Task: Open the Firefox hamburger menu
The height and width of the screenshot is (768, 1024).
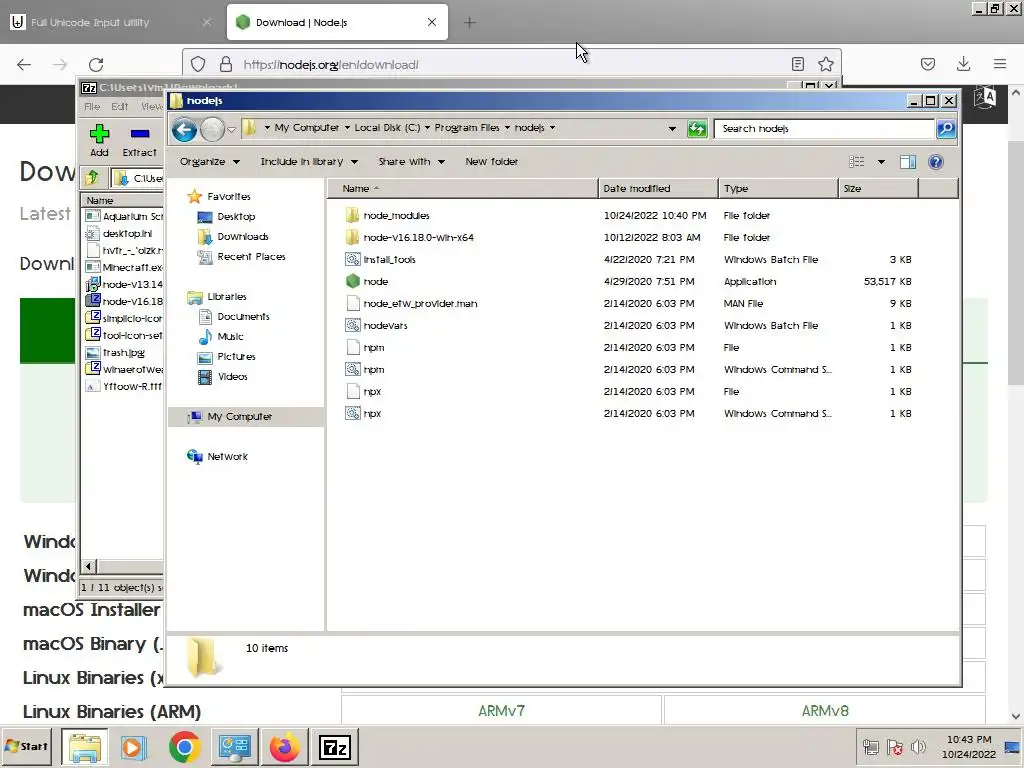Action: (1000, 64)
